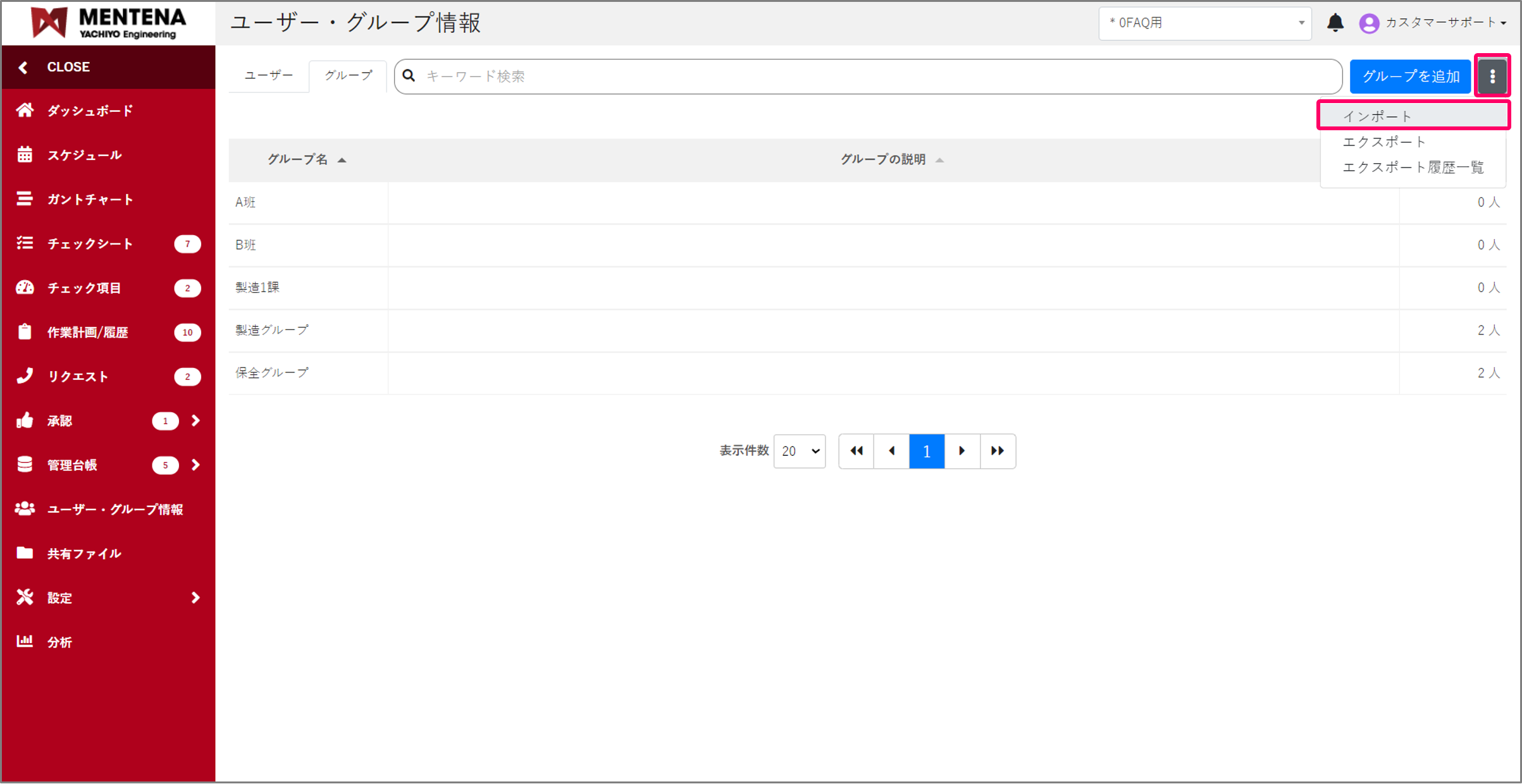Click the 分析 analysis icon

[25, 642]
